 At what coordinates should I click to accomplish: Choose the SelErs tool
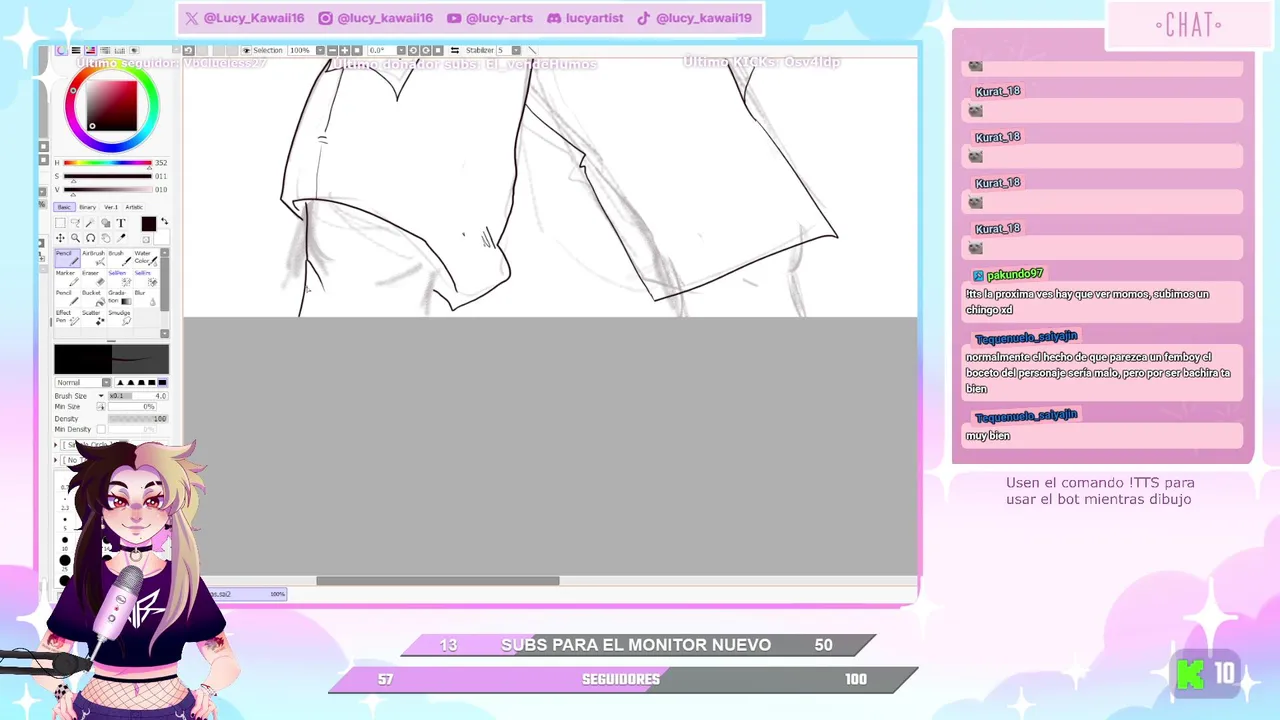tap(145, 278)
